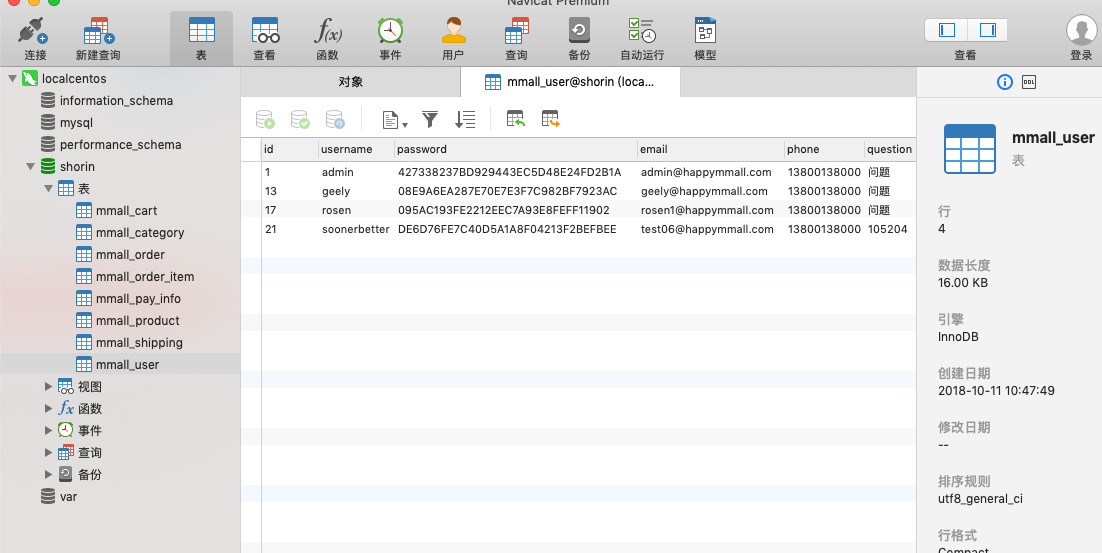1102x553 pixels.
Task: Collapse the Tables (表) node
Action: point(48,188)
